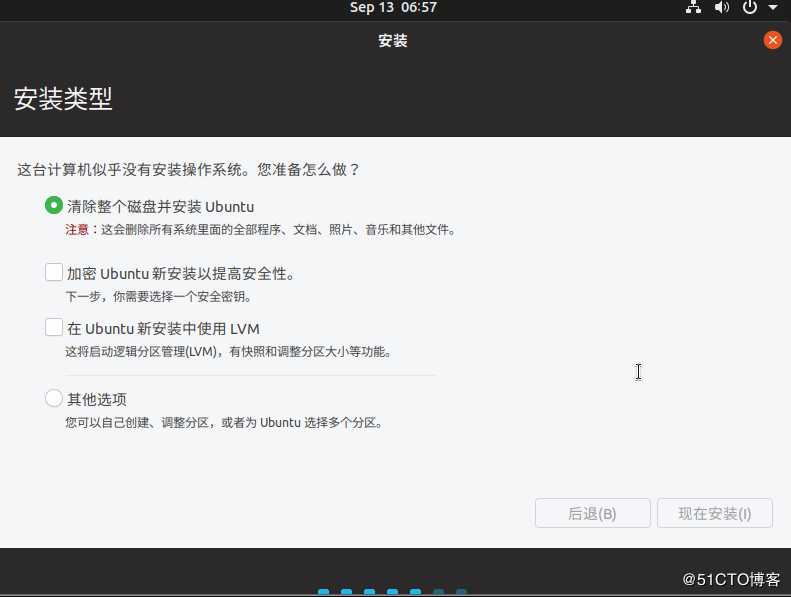This screenshot has height=597, width=791.
Task: Open the network status icon
Action: (x=694, y=7)
